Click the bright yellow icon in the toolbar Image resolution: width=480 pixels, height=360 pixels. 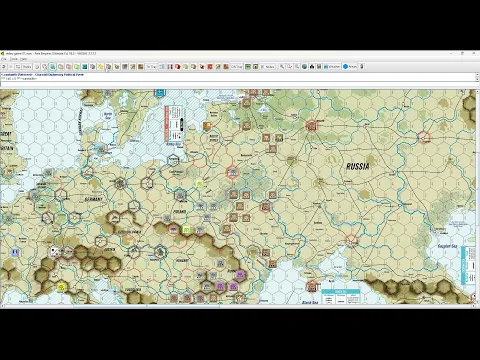[100, 67]
